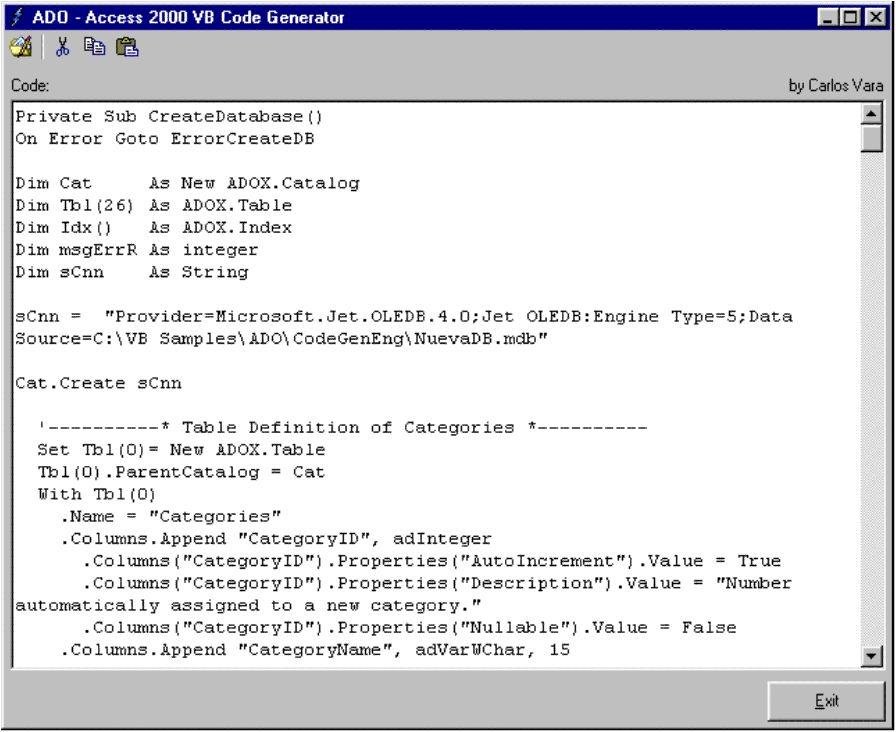The height and width of the screenshot is (732, 896).
Task: Click the vertical scrollbar thumb
Action: tap(871, 138)
